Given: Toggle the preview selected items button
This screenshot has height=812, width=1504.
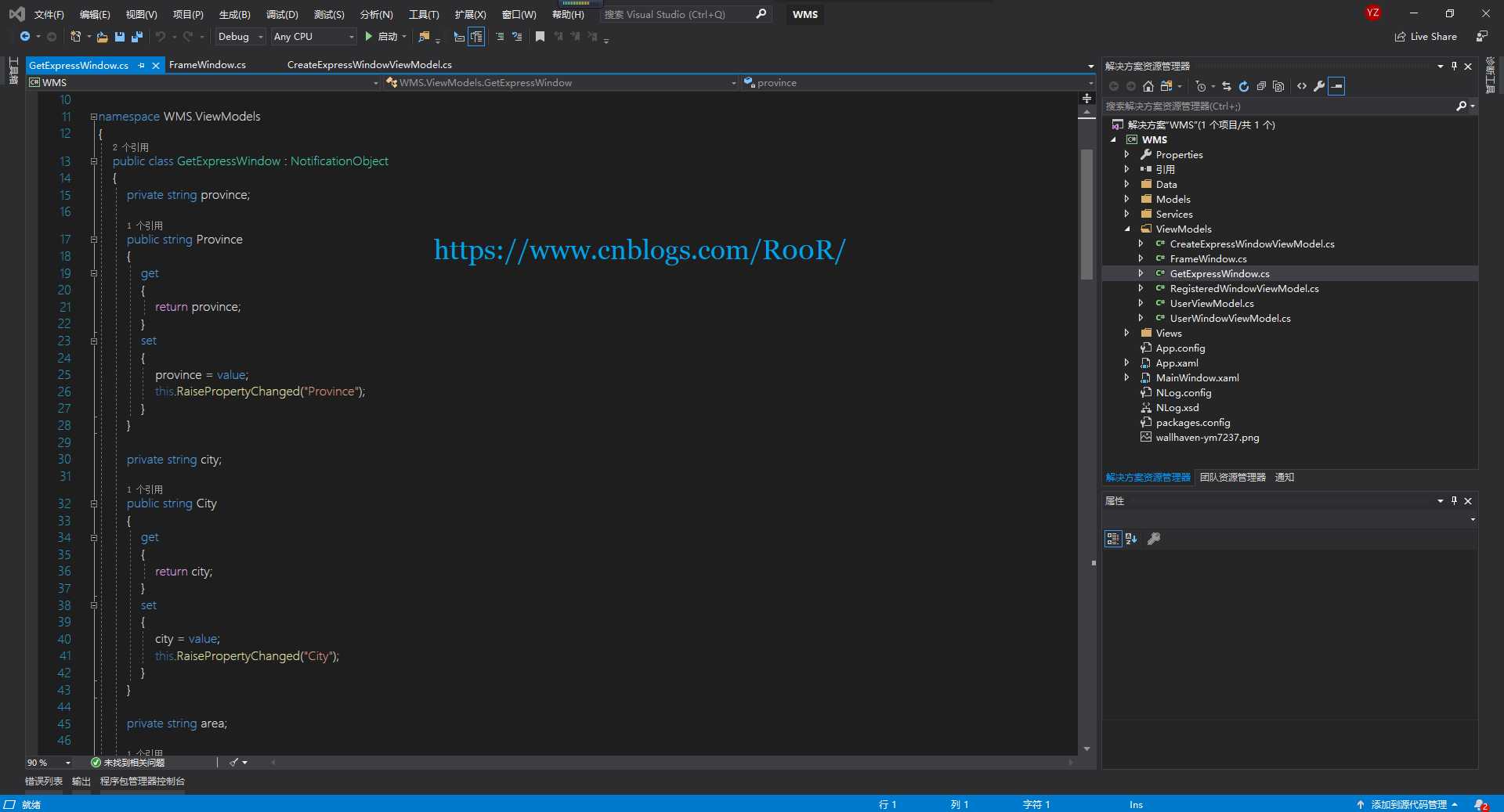Looking at the screenshot, I should pos(1337,86).
